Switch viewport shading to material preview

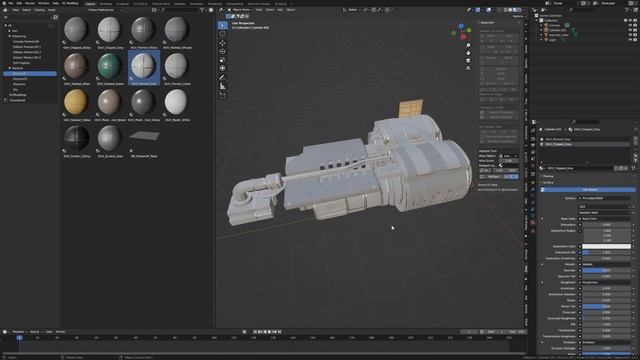click(515, 10)
